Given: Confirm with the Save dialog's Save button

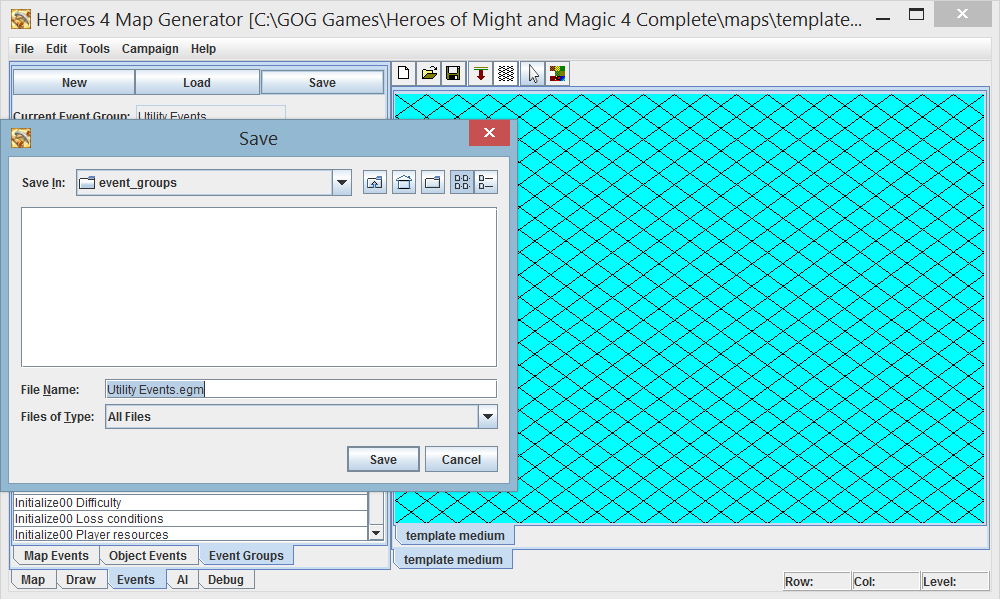Looking at the screenshot, I should click(383, 460).
